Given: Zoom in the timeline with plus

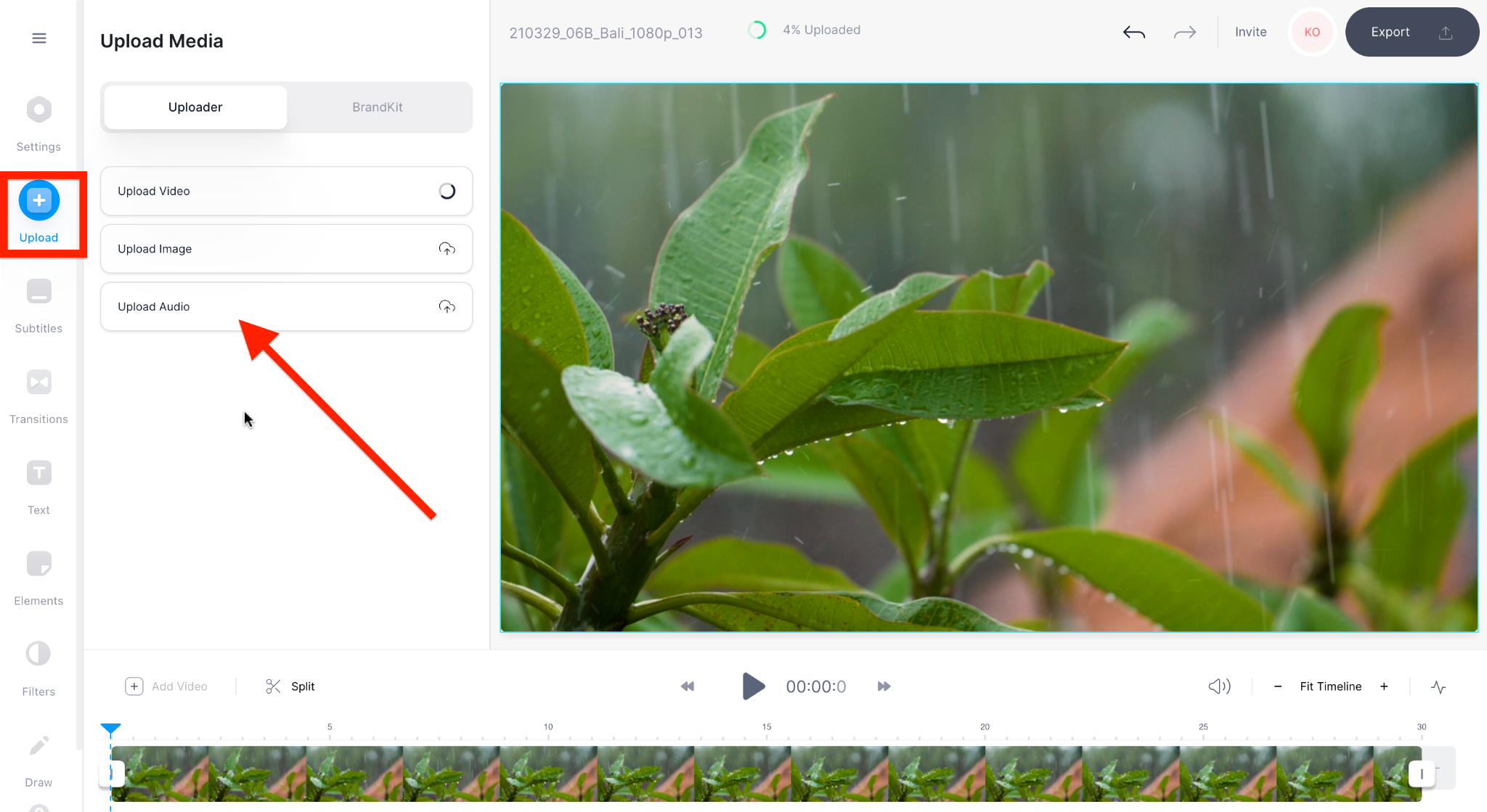Looking at the screenshot, I should click(x=1384, y=686).
